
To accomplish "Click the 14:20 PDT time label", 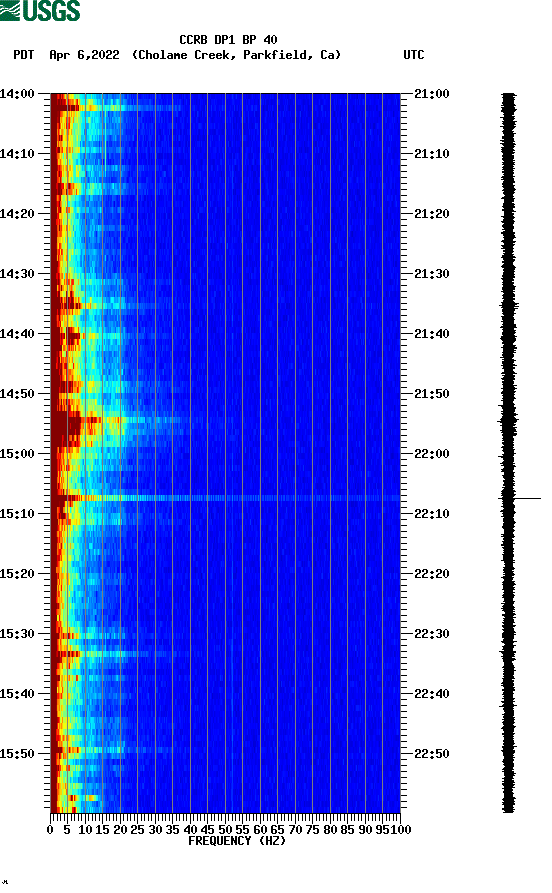I will click(17, 214).
